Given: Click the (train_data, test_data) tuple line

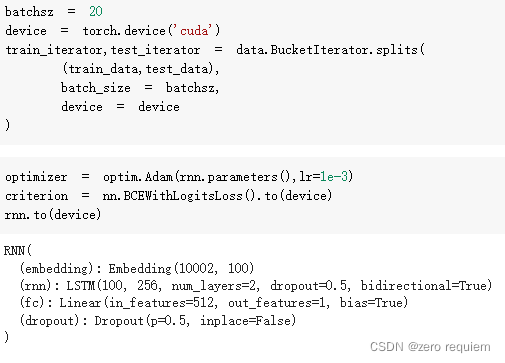Looking at the screenshot, I should (141, 69).
